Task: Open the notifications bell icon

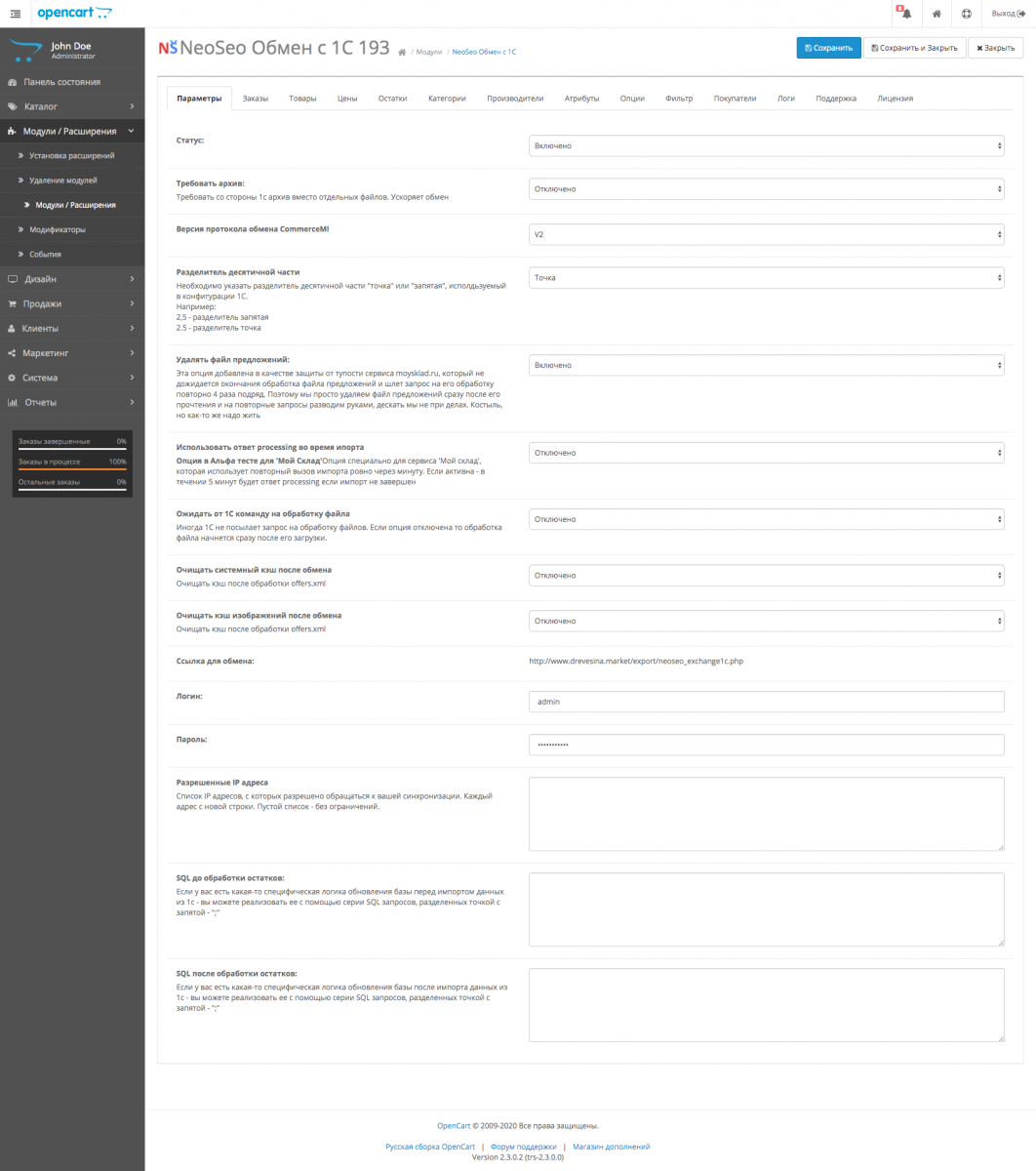Action: [906, 14]
